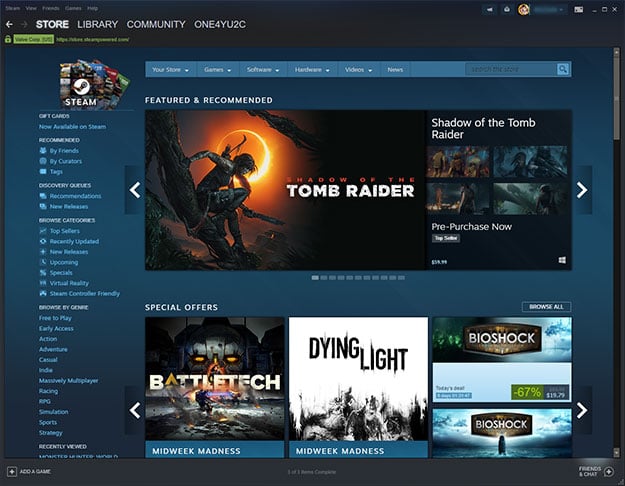
Task: Show next featured game arrow
Action: click(x=582, y=190)
